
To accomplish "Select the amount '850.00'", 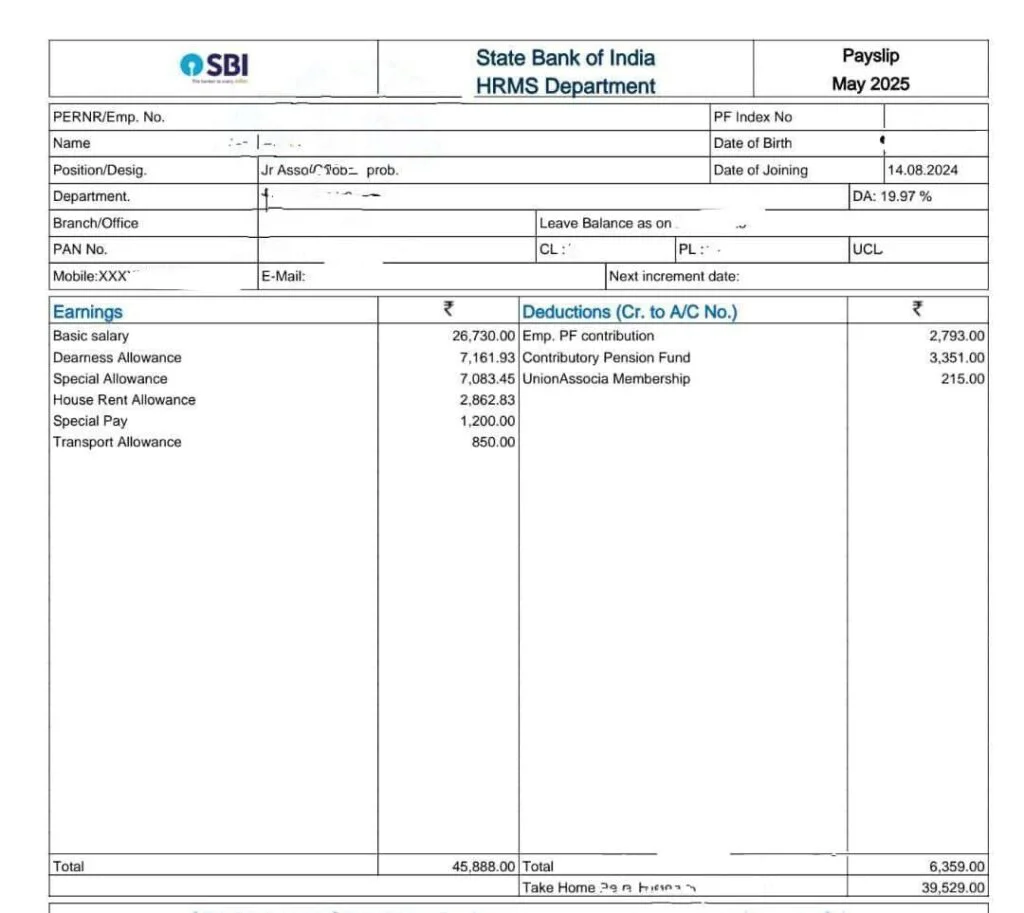I will (x=493, y=442).
